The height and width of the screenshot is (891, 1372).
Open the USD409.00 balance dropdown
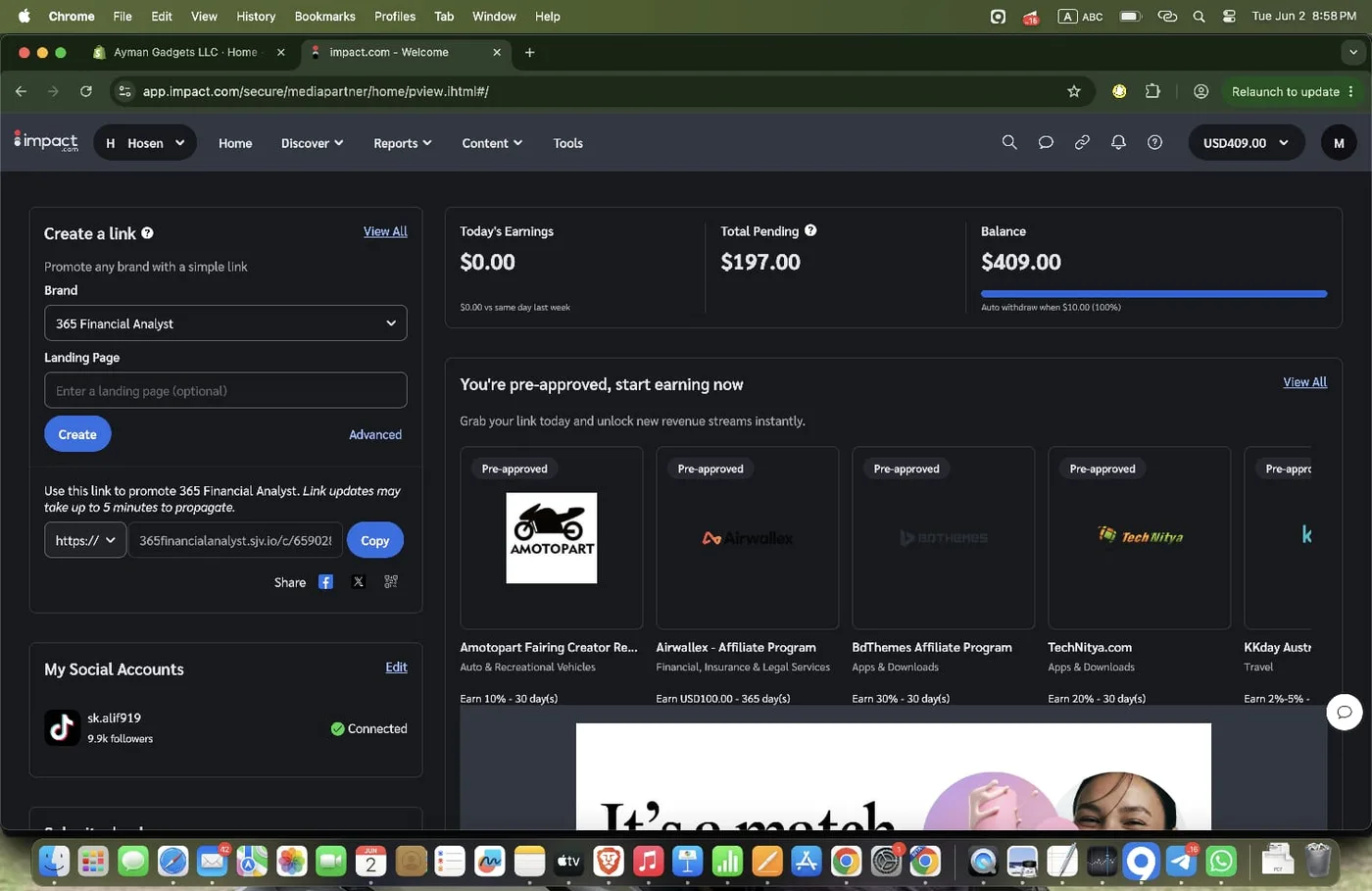pos(1246,143)
